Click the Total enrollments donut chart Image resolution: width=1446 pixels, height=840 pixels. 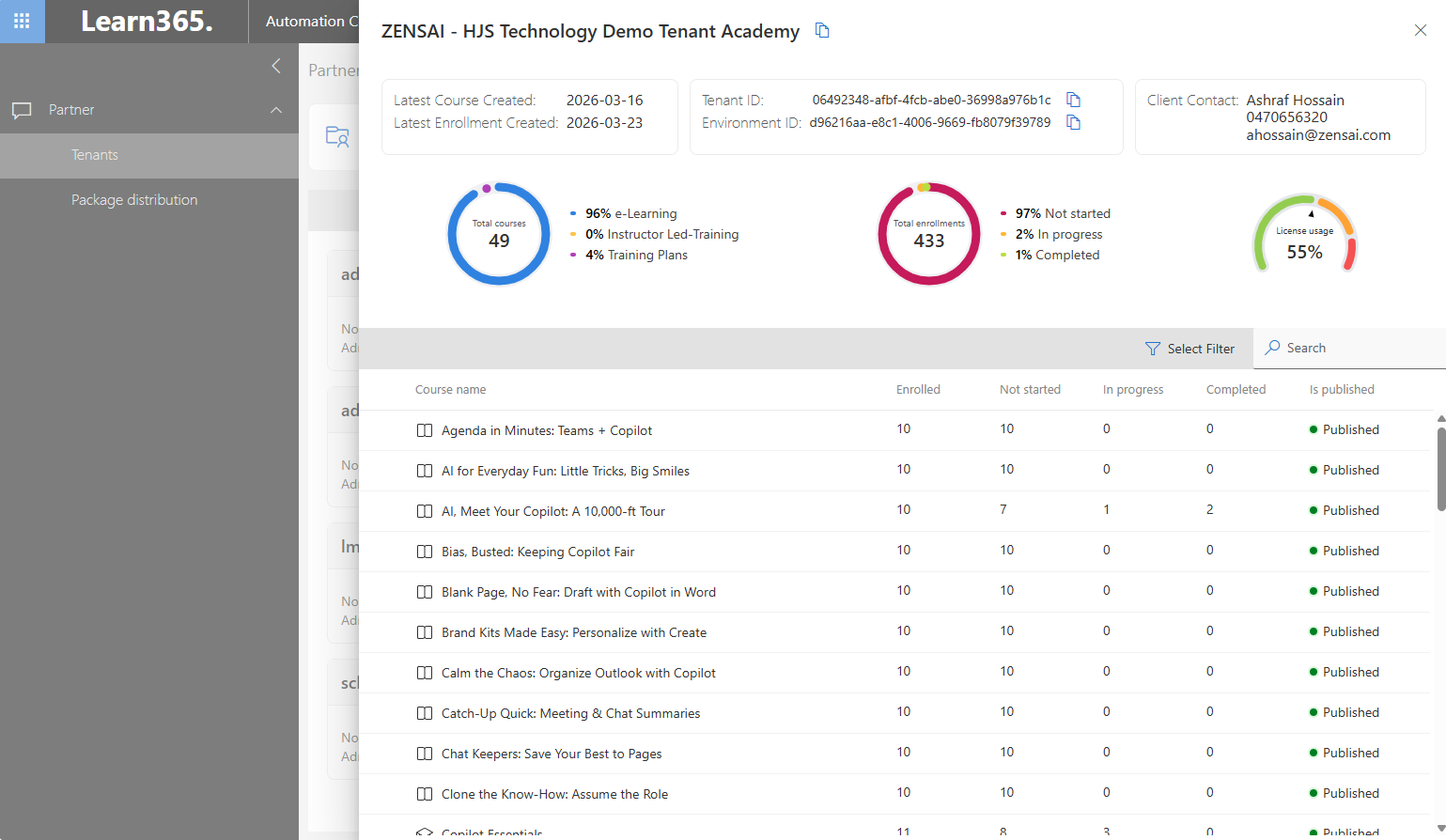[x=929, y=234]
